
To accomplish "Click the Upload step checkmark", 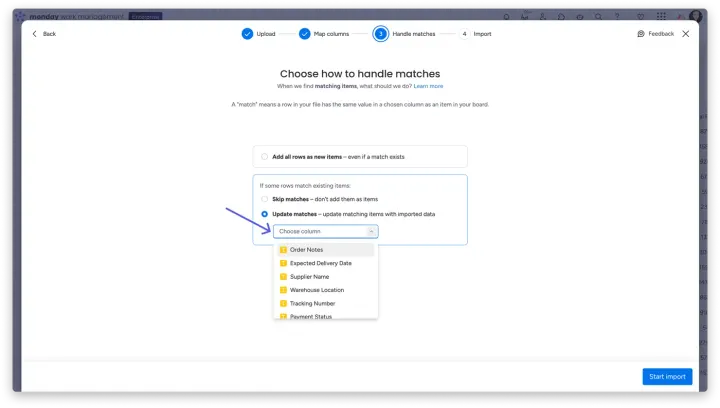I will [247, 34].
